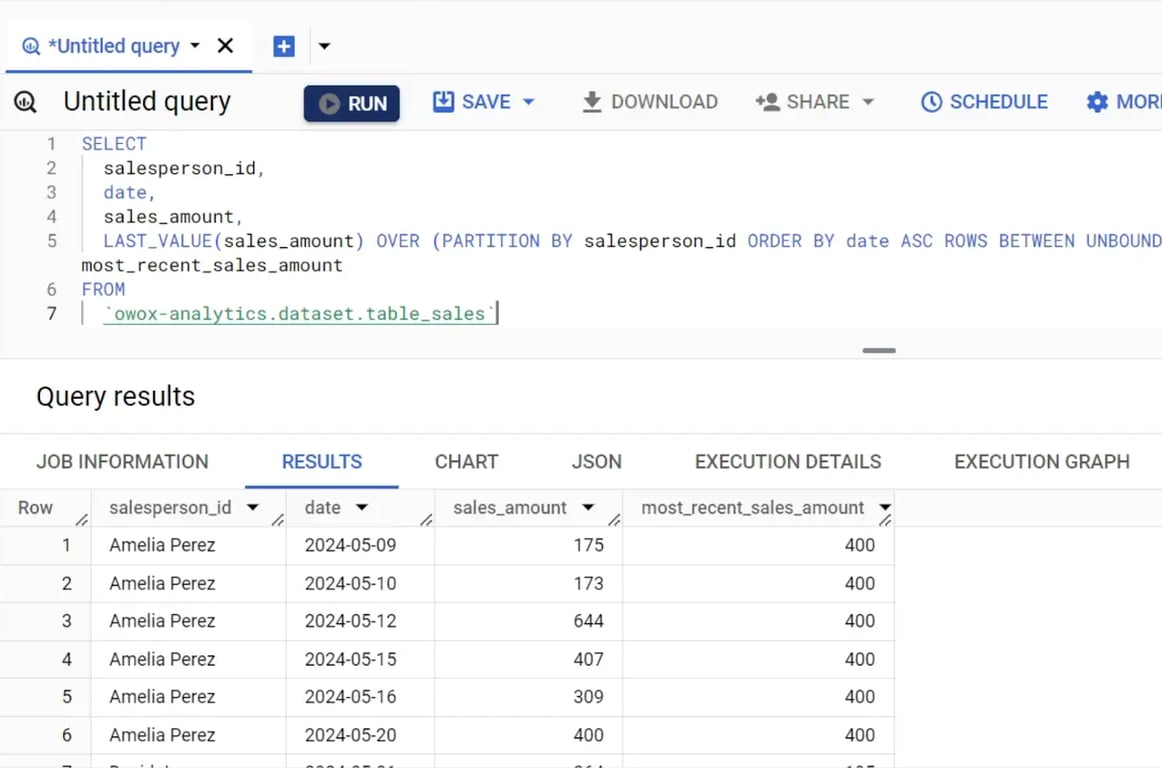Open the Untitled query tab dropdown arrow
The width and height of the screenshot is (1162, 768).
coord(195,46)
